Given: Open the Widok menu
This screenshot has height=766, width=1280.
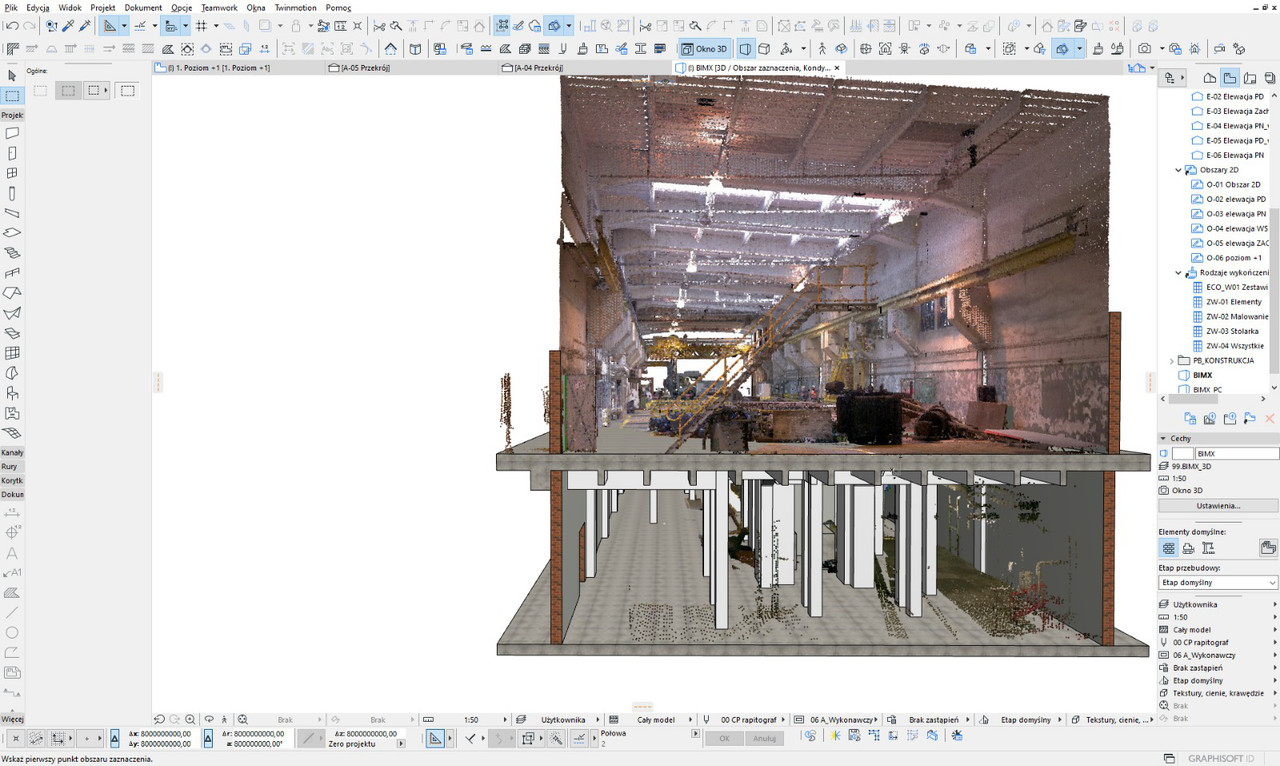Looking at the screenshot, I should pos(70,7).
